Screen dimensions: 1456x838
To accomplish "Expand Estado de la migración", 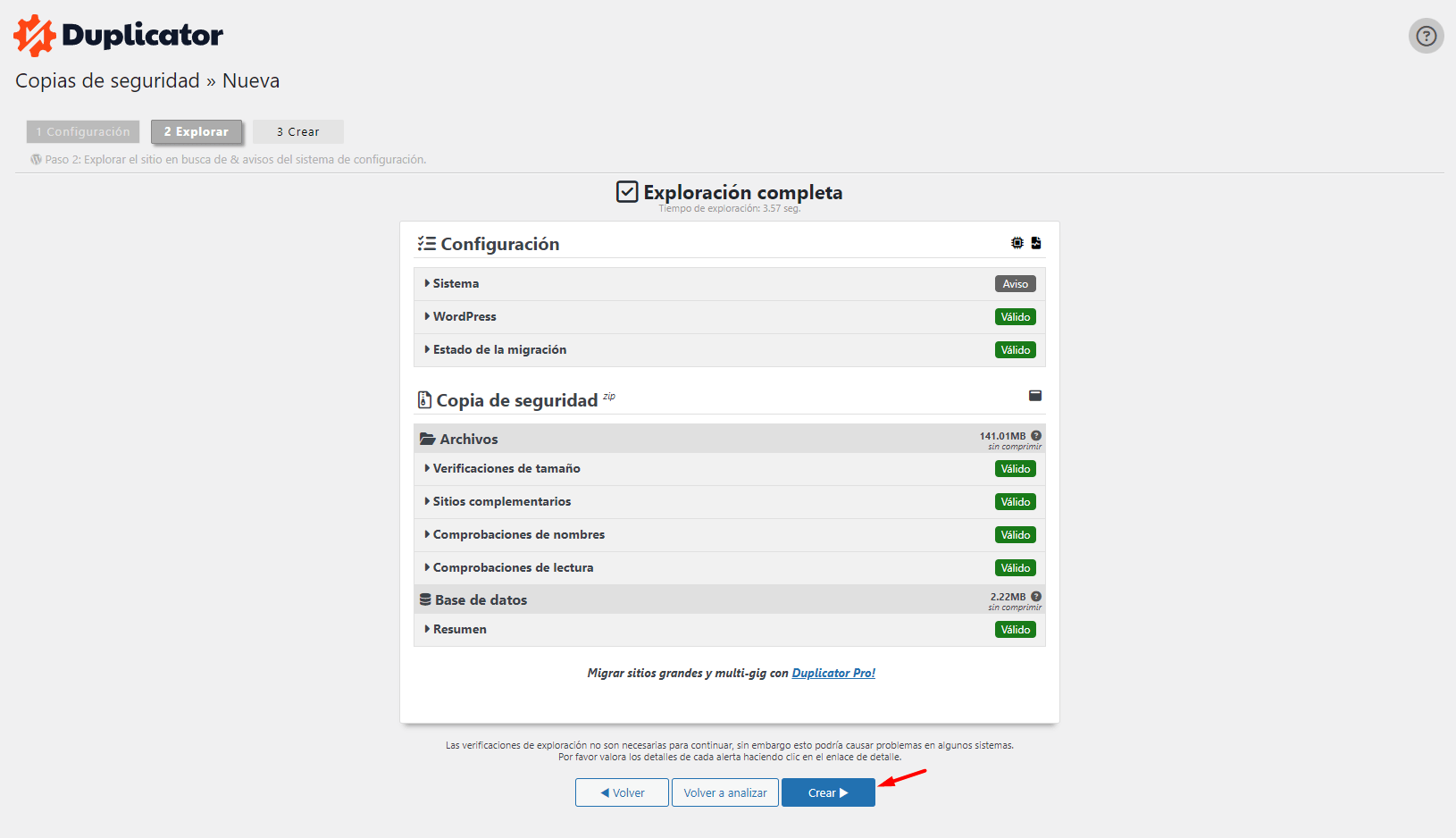I will [x=730, y=350].
